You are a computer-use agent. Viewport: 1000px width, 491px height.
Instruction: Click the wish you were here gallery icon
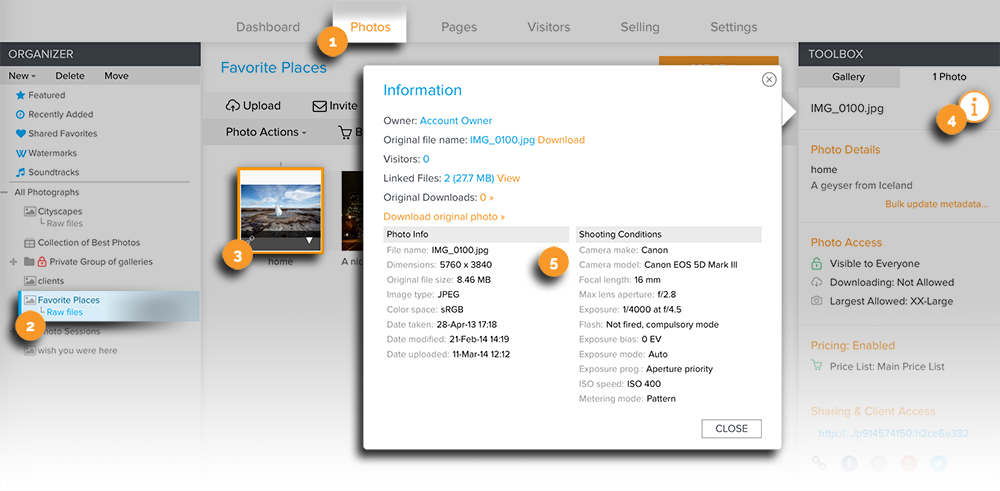pos(29,351)
